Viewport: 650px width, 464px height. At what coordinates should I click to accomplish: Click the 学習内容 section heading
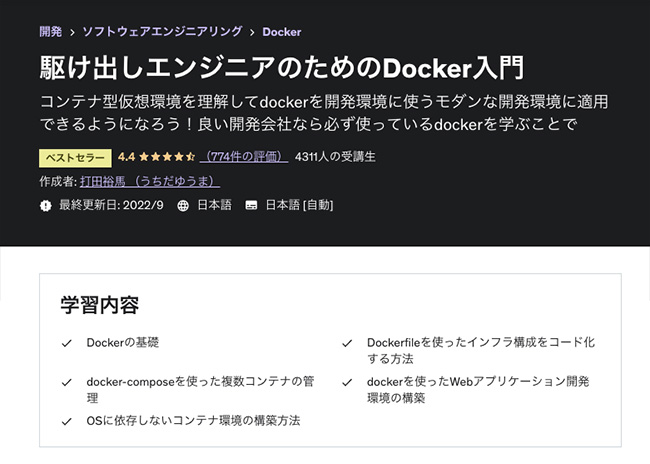click(99, 304)
